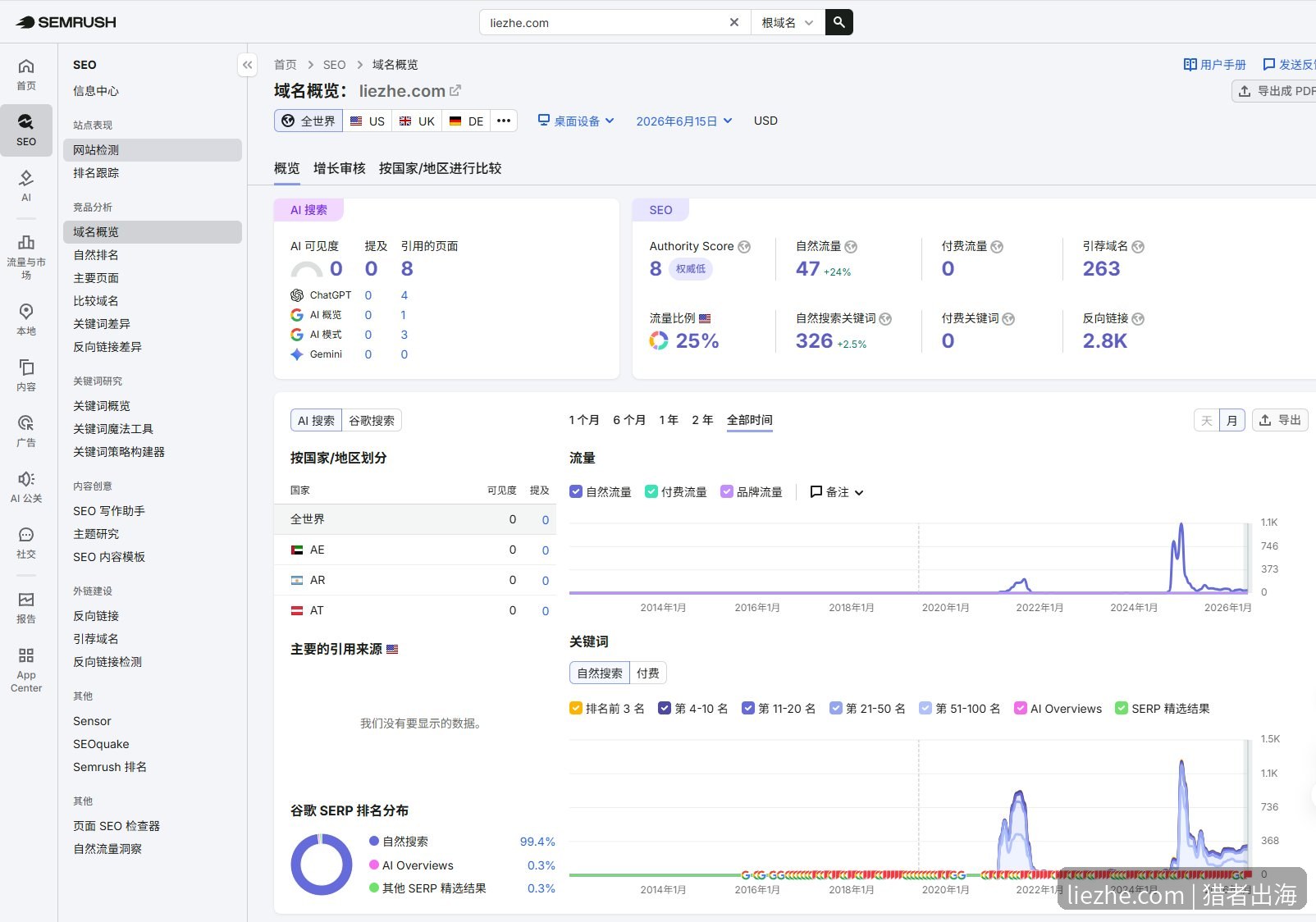Open more countries ellipsis menu
Image resolution: width=1316 pixels, height=922 pixels.
pos(504,121)
